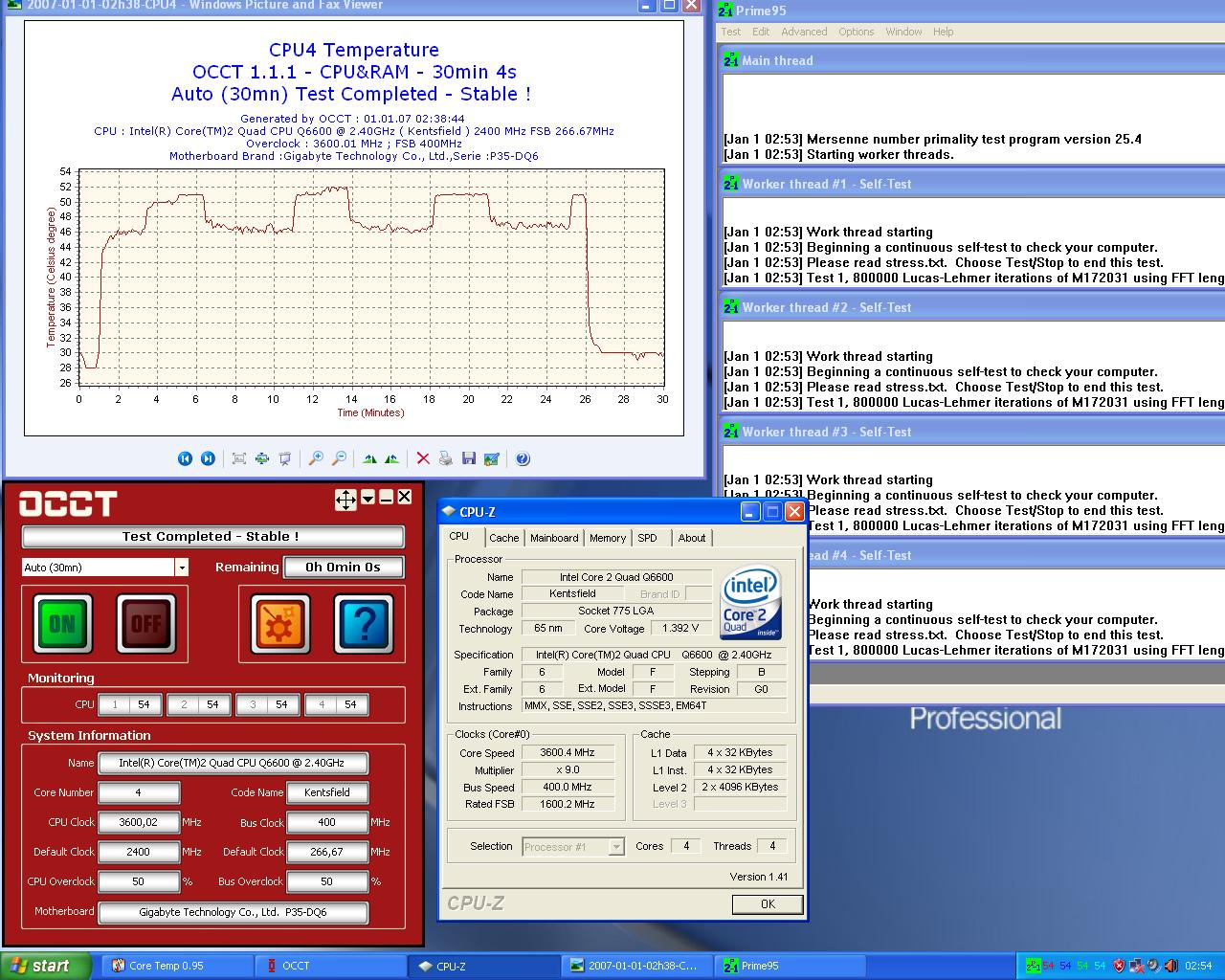The height and width of the screenshot is (980, 1225).
Task: Open About tab in CPU-Z
Action: tap(692, 538)
